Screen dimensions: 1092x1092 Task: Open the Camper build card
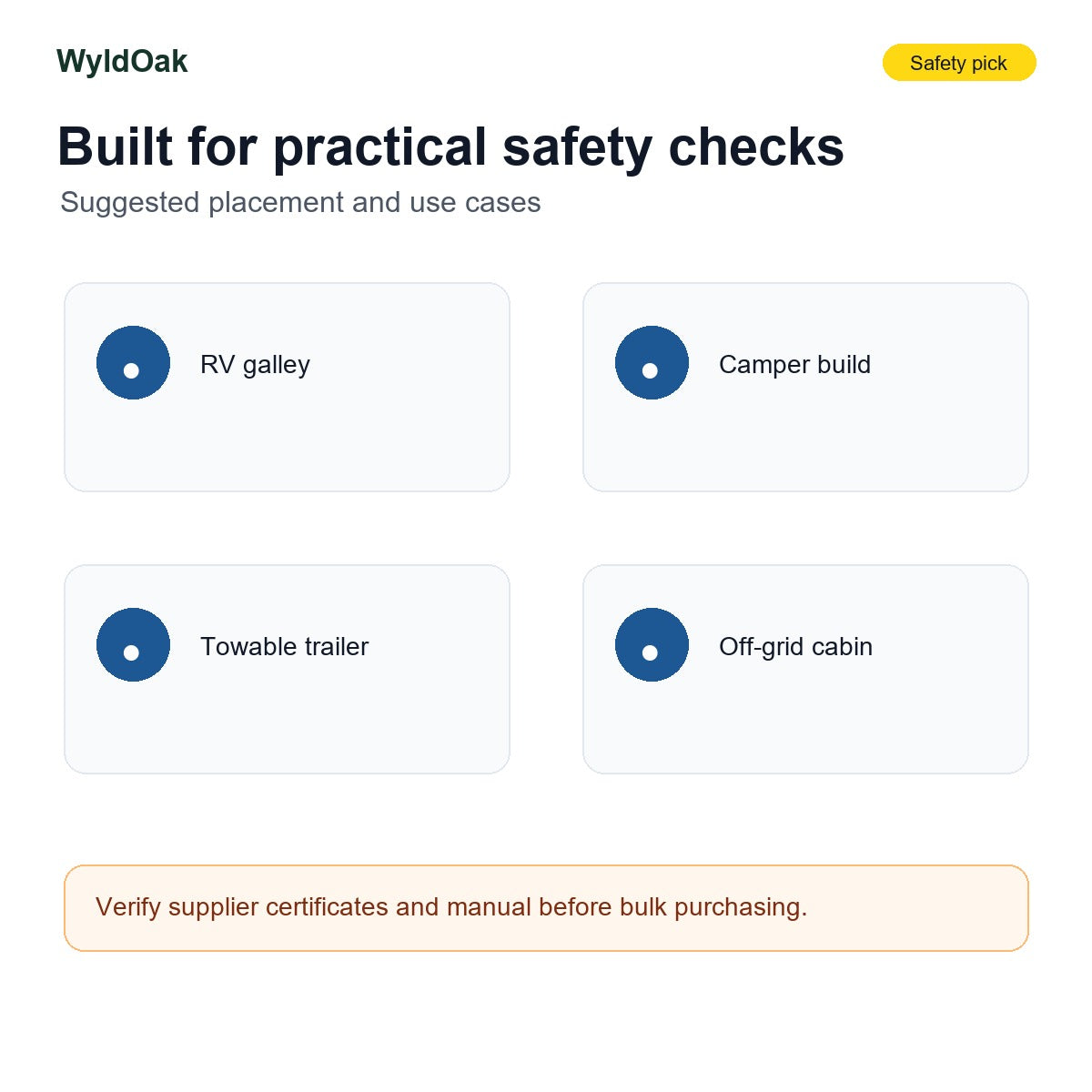tap(805, 387)
